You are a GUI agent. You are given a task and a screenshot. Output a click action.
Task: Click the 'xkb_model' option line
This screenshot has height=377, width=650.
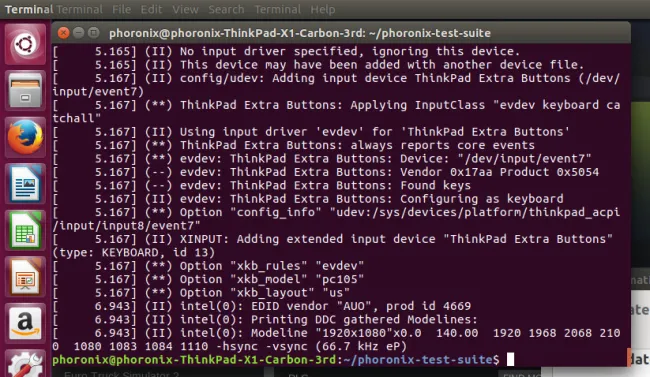tap(209, 279)
